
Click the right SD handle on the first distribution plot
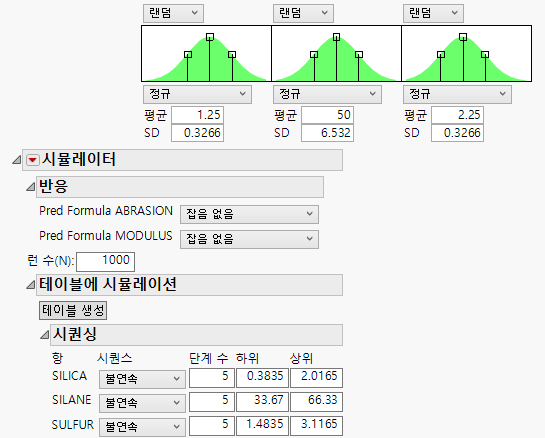232,55
